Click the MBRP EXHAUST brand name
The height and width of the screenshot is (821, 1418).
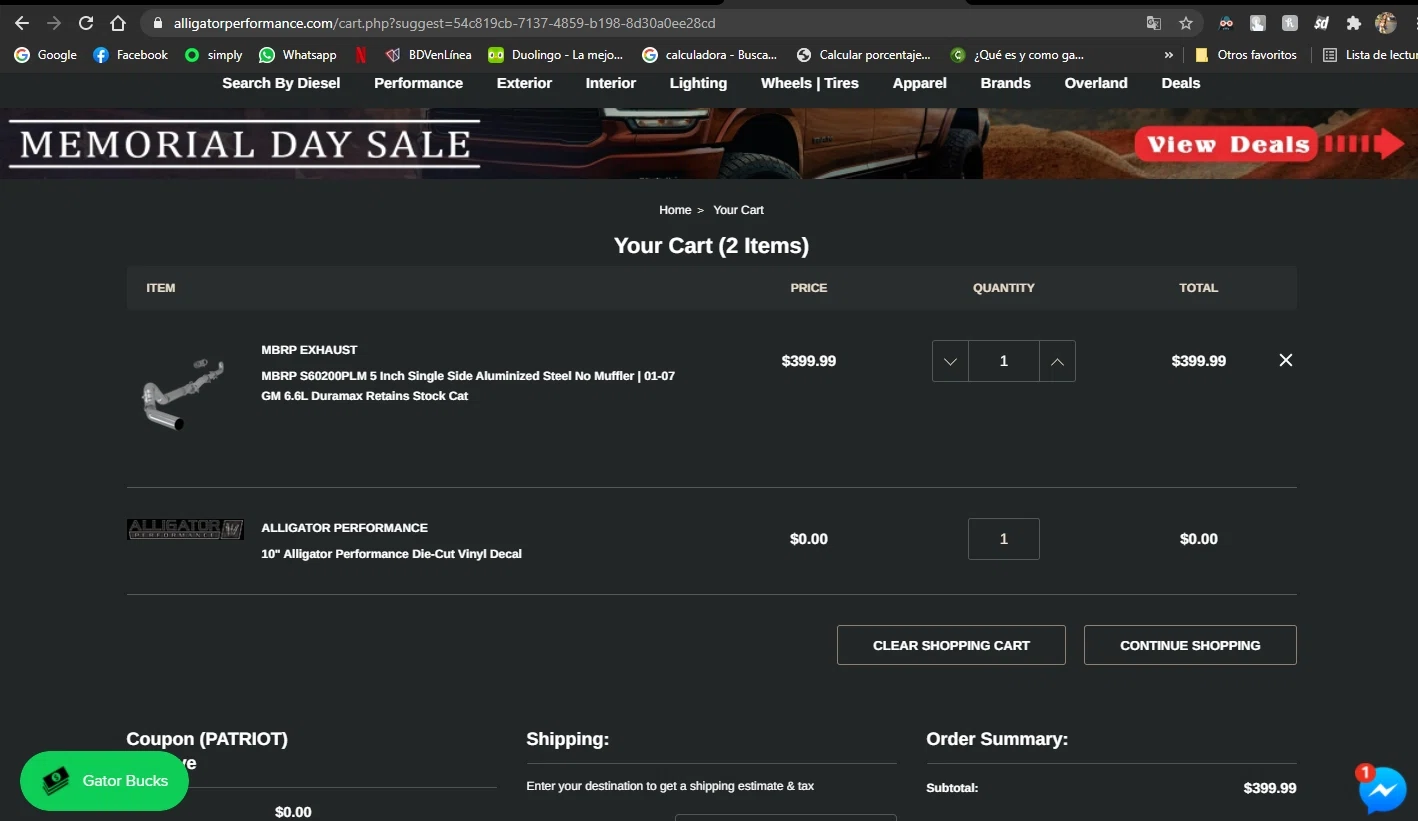pyautogui.click(x=309, y=350)
